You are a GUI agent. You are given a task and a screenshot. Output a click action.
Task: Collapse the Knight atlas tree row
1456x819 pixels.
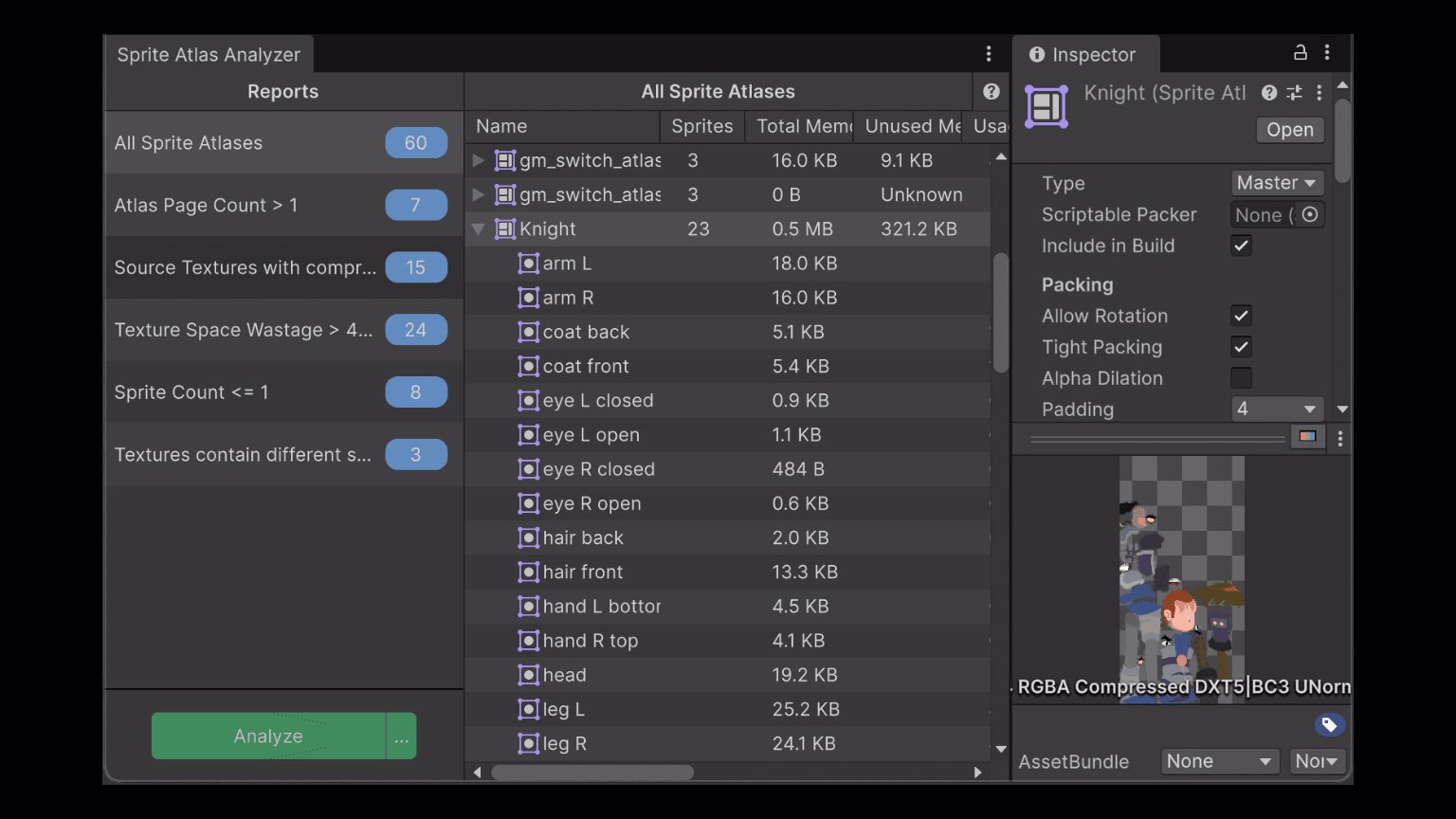(x=479, y=229)
